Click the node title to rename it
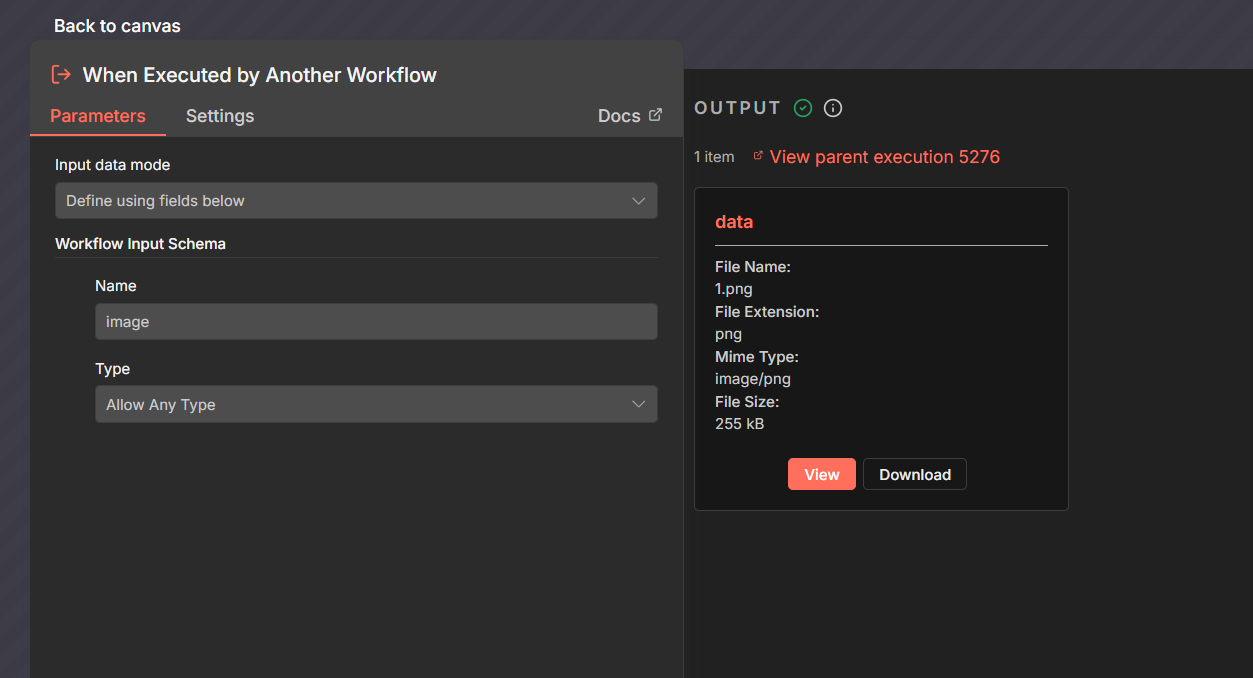The height and width of the screenshot is (678, 1253). coord(259,75)
